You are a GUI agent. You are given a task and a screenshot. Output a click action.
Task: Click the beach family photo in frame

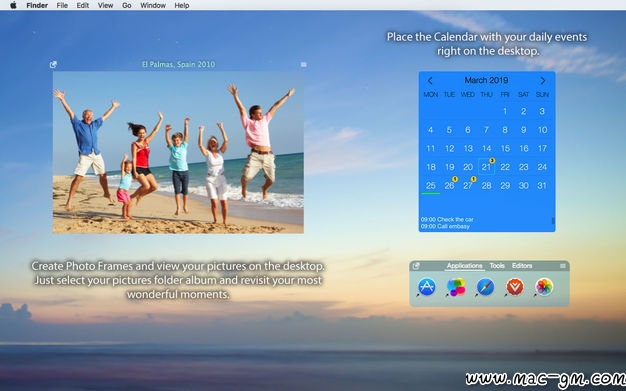tap(178, 152)
